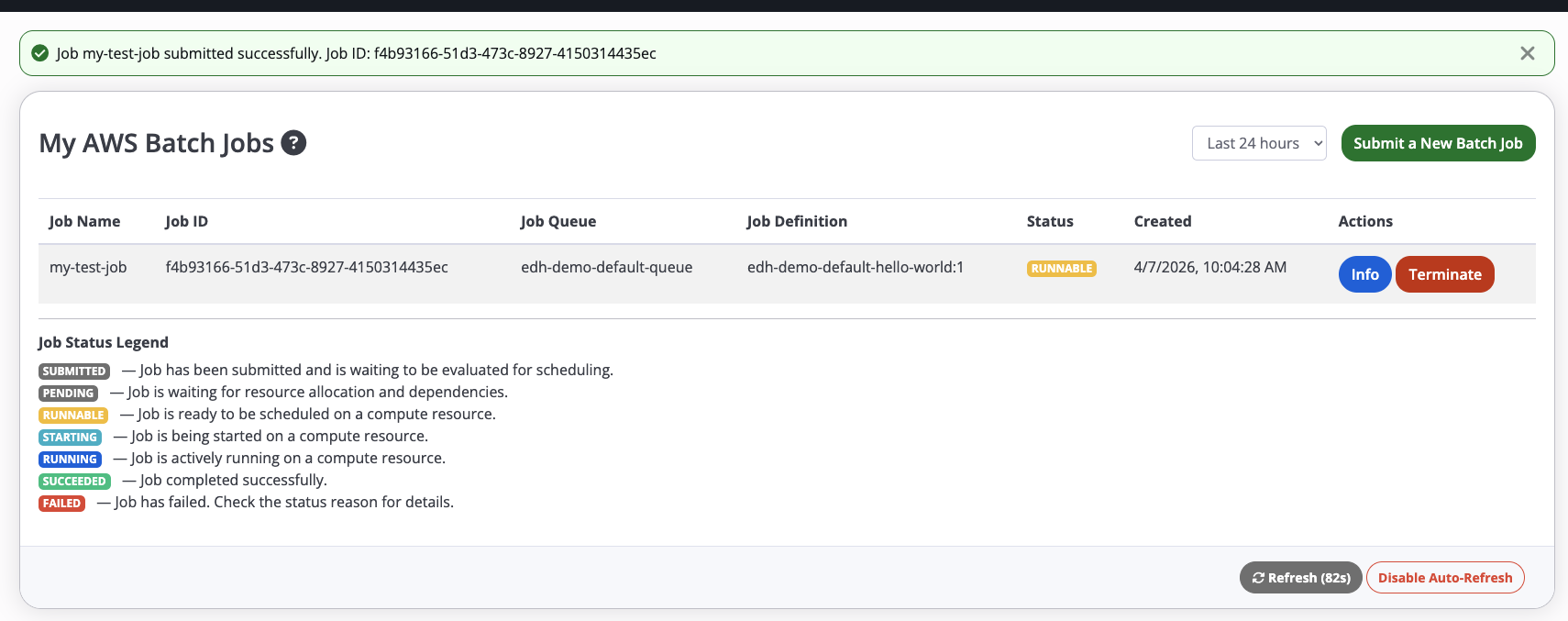Click the Created column header

coord(1162,221)
